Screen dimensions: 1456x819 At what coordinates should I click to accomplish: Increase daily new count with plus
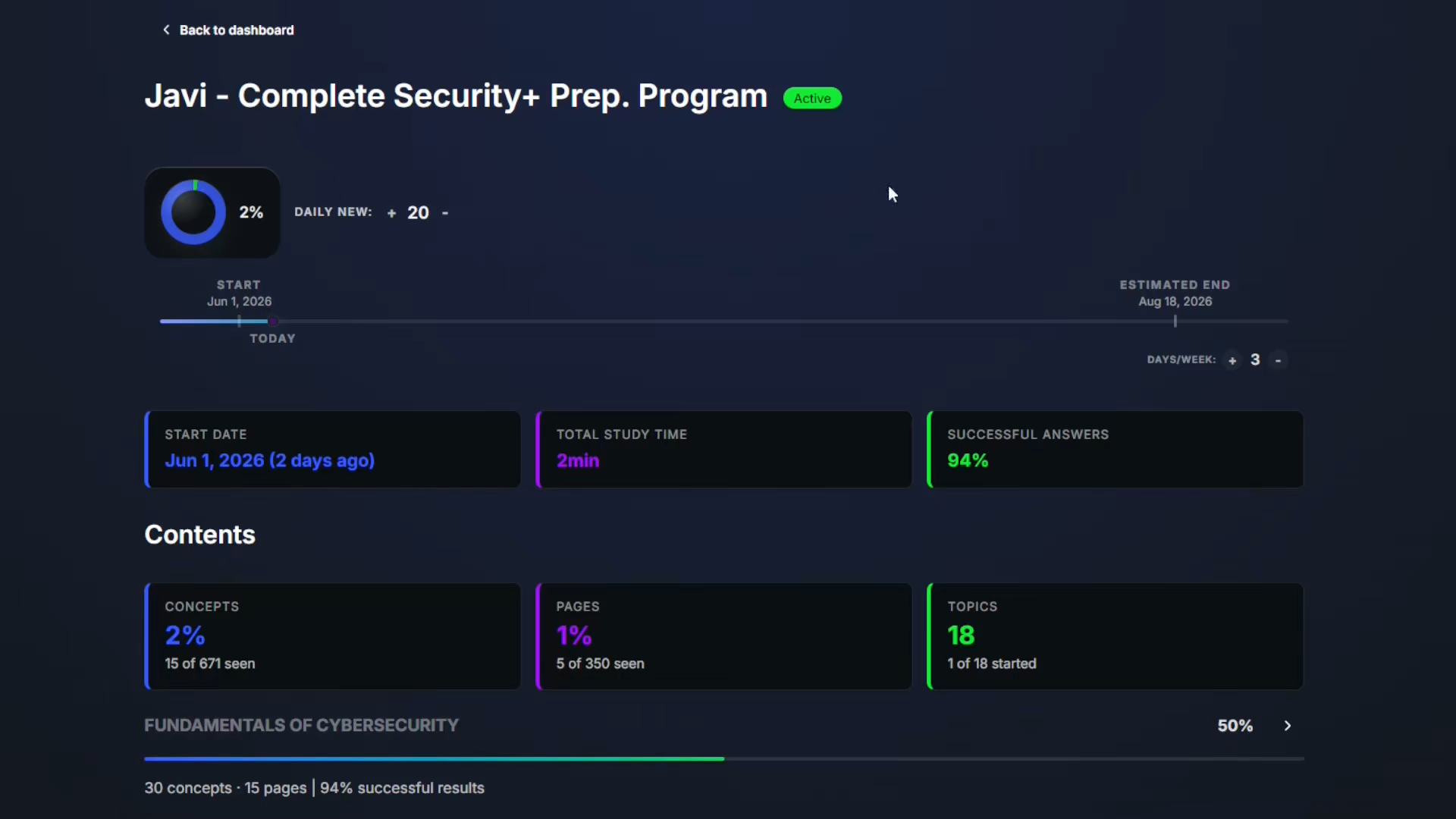click(391, 213)
